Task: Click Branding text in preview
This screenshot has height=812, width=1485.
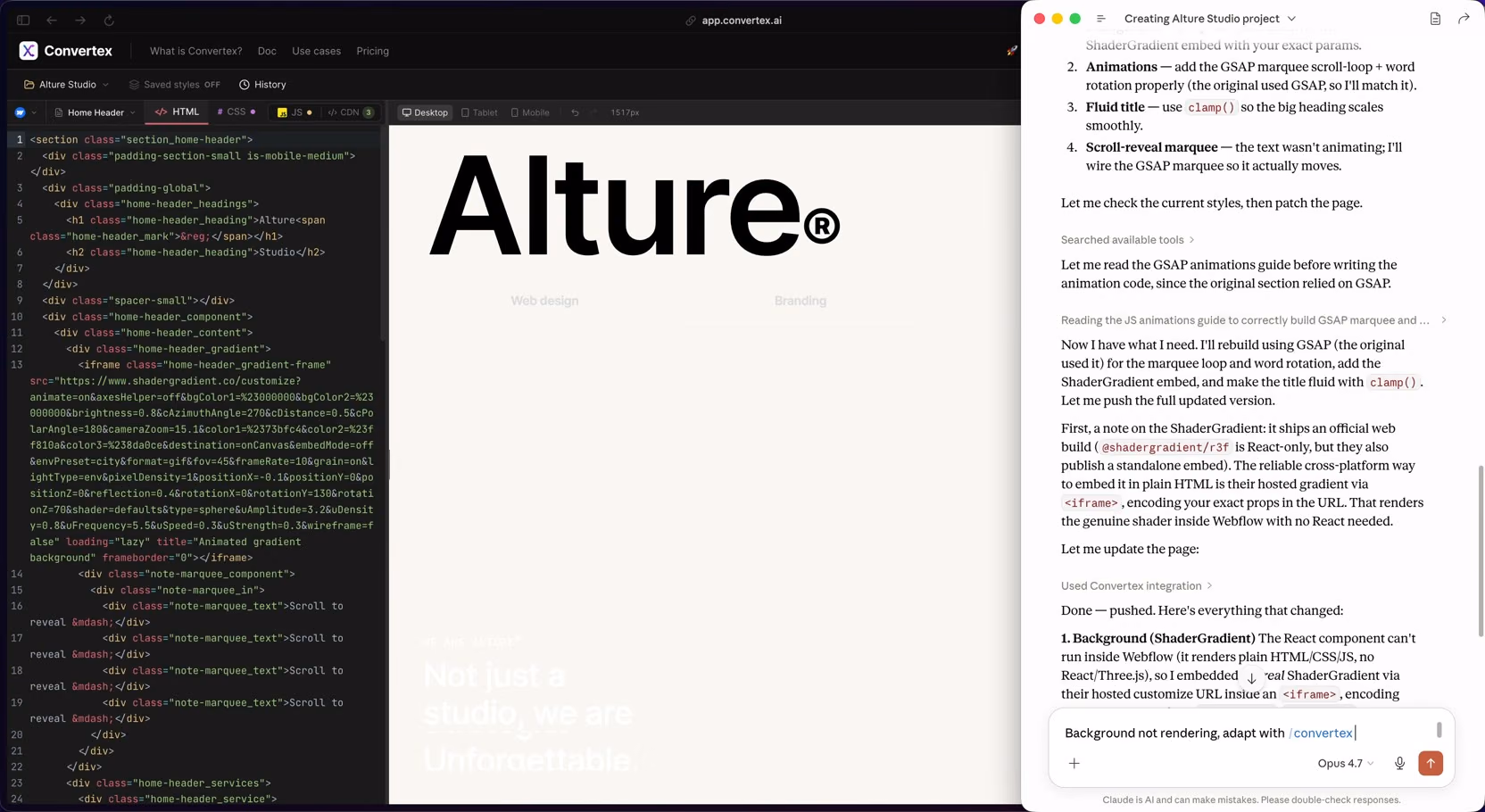Action: [801, 301]
